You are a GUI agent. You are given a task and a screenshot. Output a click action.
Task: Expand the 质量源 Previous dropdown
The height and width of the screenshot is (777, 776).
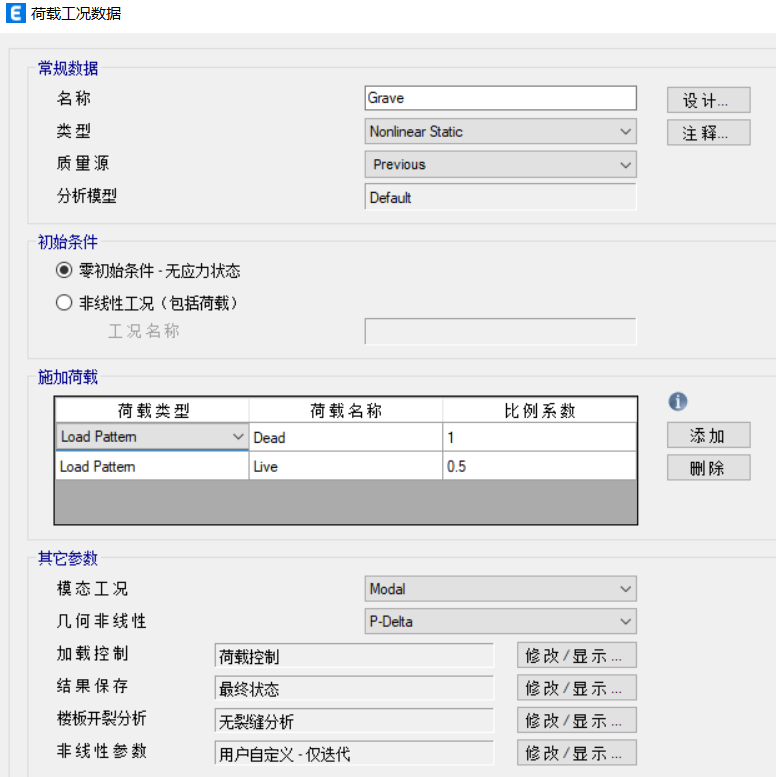501,164
